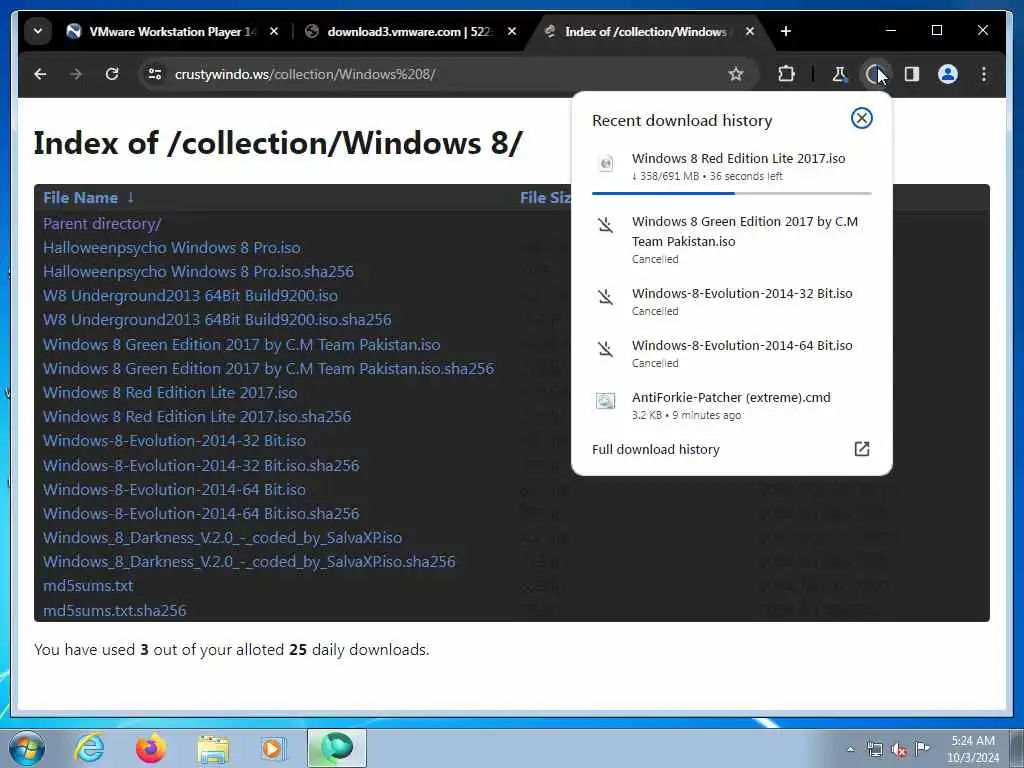Click the forward navigation arrow
The width and height of the screenshot is (1024, 768).
[x=76, y=74]
